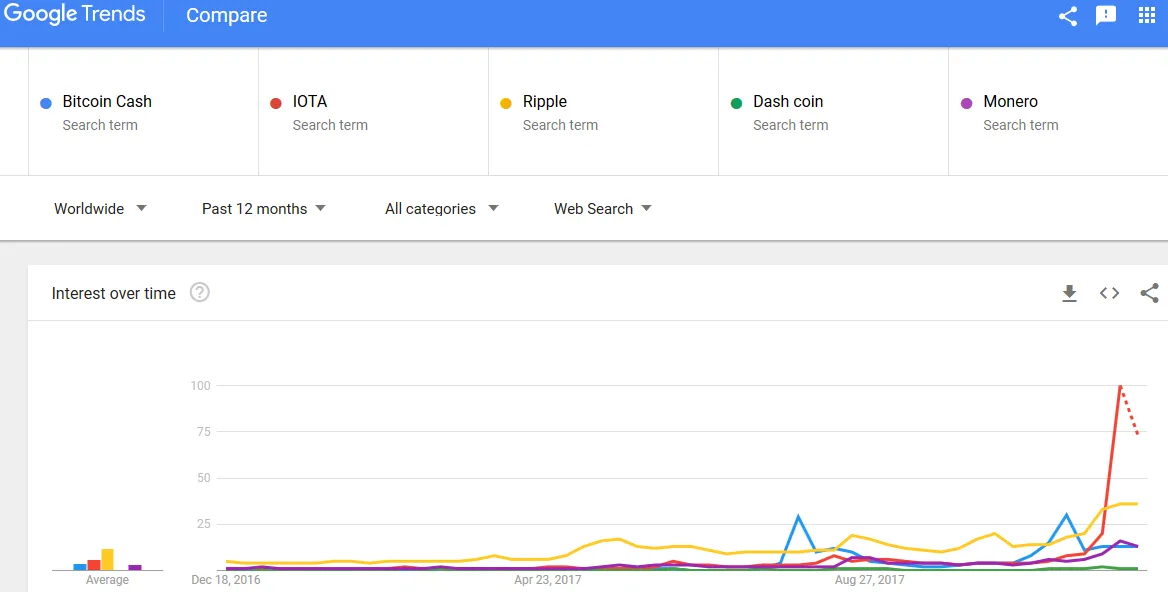
Task: Click the red IOTA peak at 100
Action: tap(1120, 386)
